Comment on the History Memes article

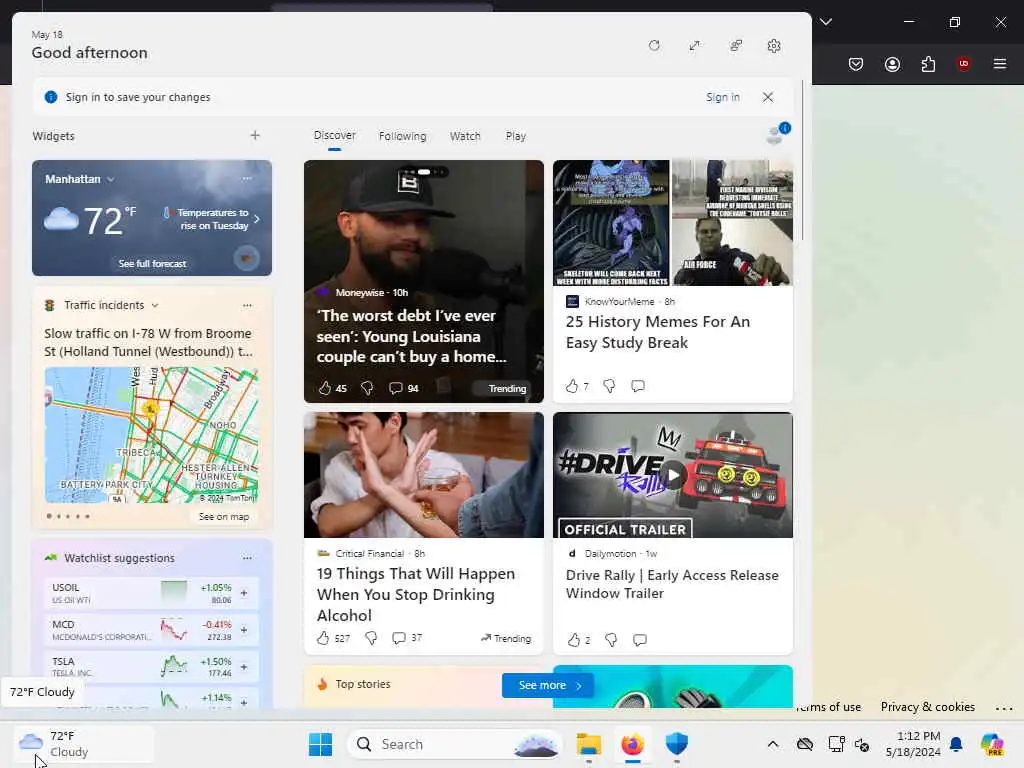tap(638, 386)
